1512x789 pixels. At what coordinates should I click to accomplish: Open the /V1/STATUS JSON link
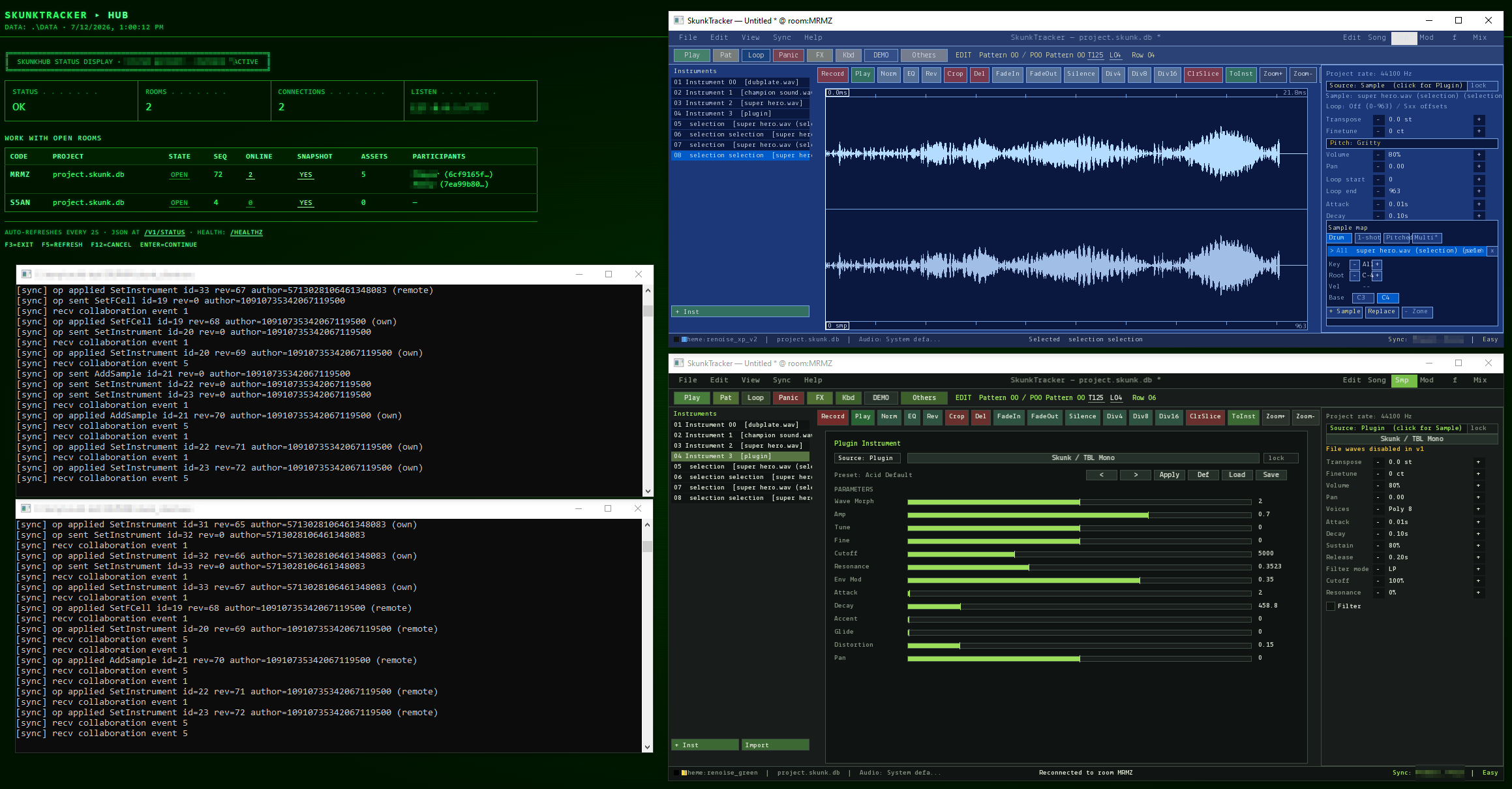coord(164,232)
